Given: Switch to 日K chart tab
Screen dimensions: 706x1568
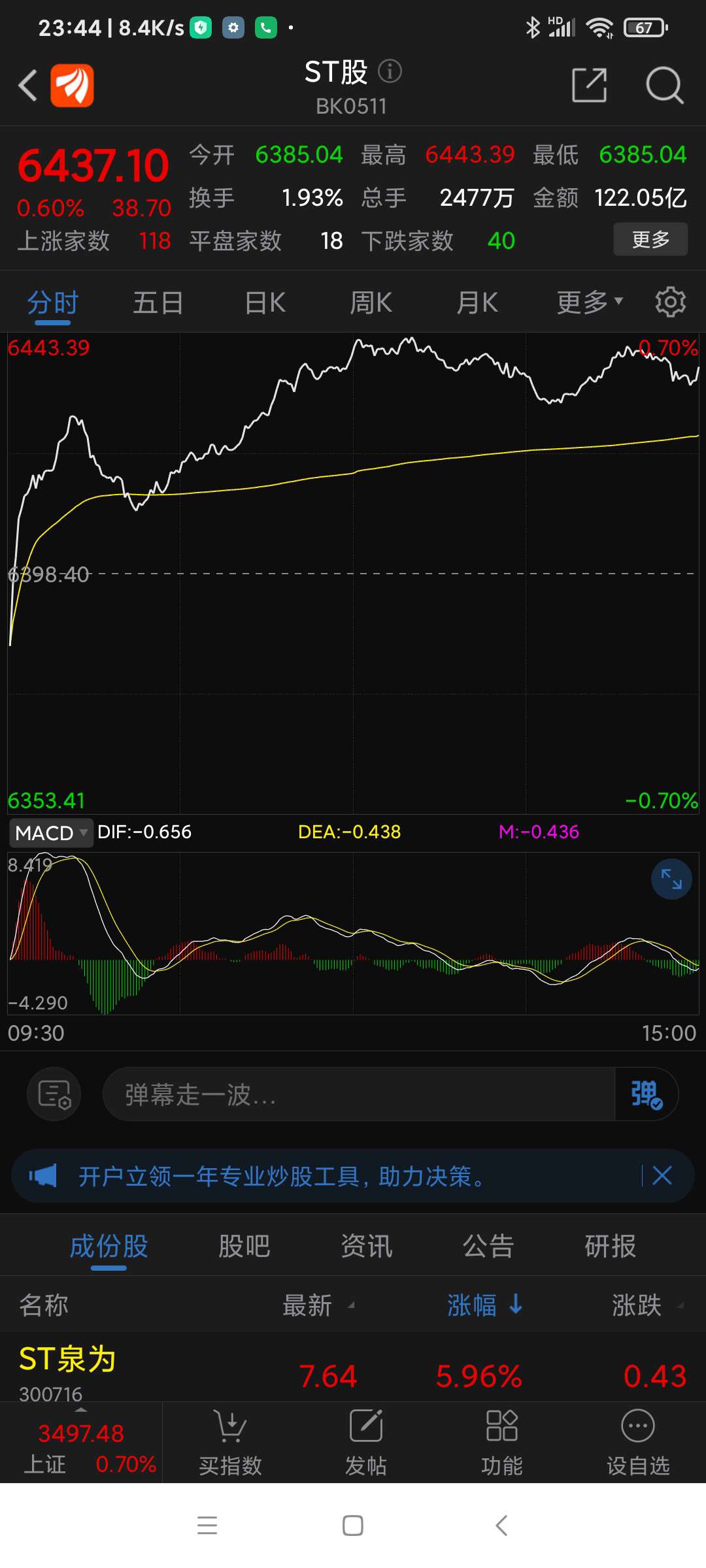Looking at the screenshot, I should (x=265, y=303).
